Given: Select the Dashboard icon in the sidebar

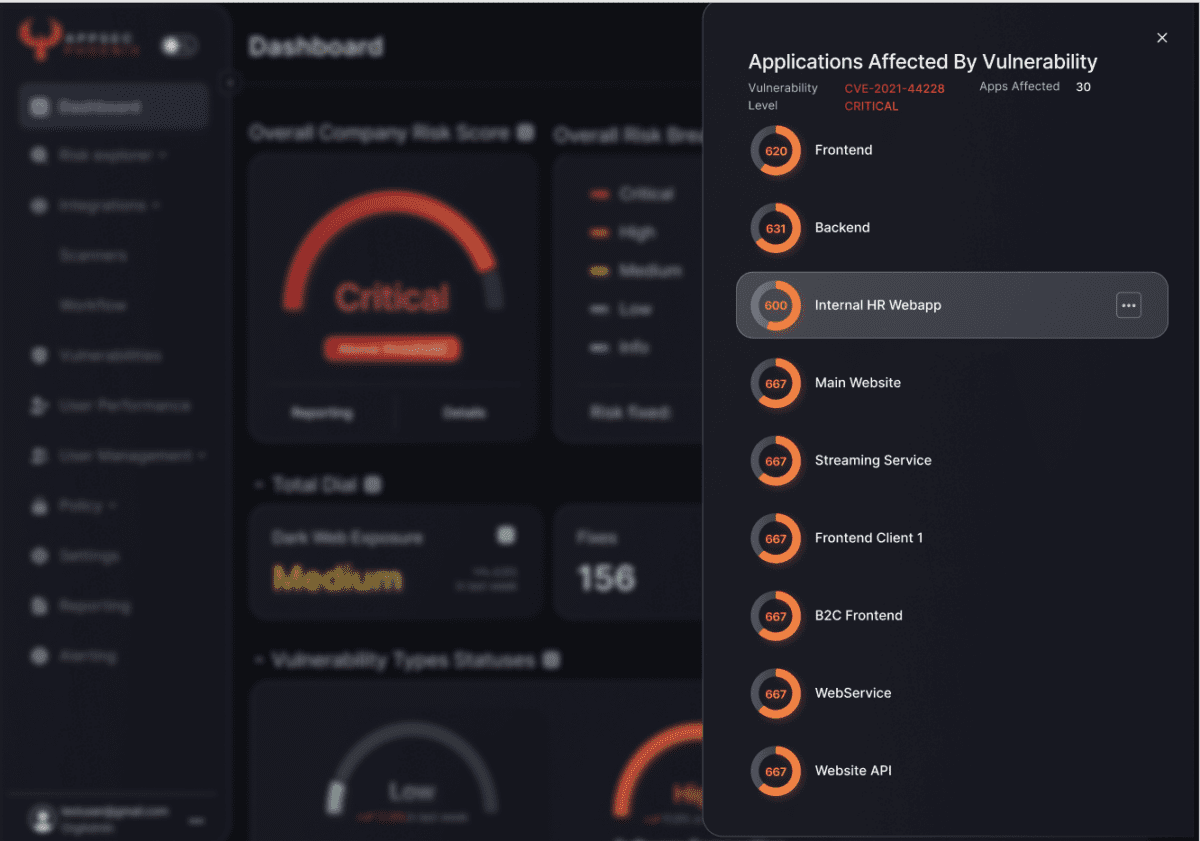Looking at the screenshot, I should [41, 106].
